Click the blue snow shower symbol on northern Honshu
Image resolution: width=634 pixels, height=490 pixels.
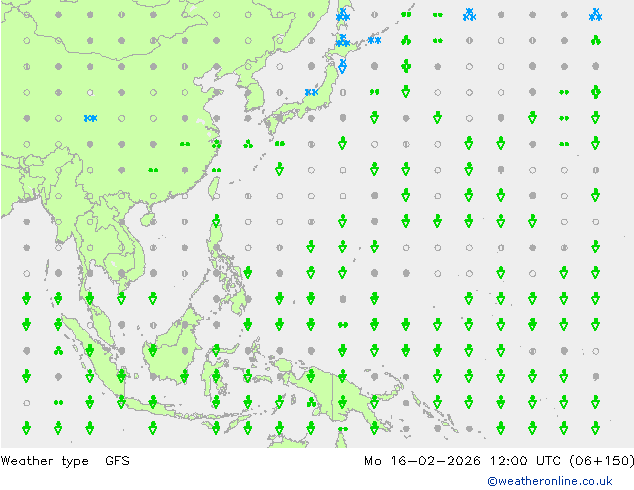(342, 66)
